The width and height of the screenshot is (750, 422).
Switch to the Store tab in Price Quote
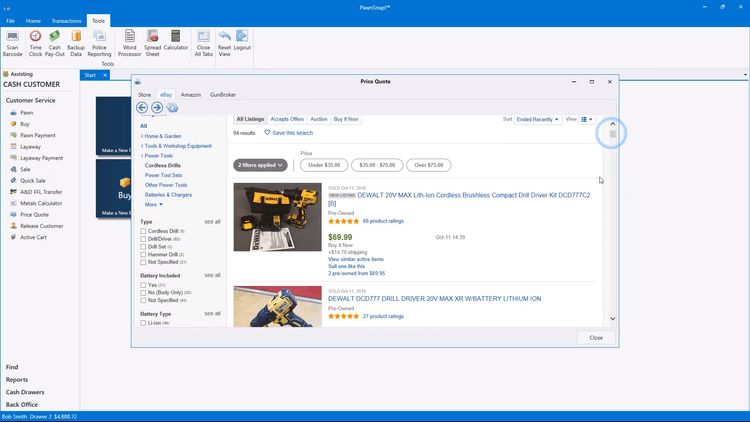(x=144, y=95)
